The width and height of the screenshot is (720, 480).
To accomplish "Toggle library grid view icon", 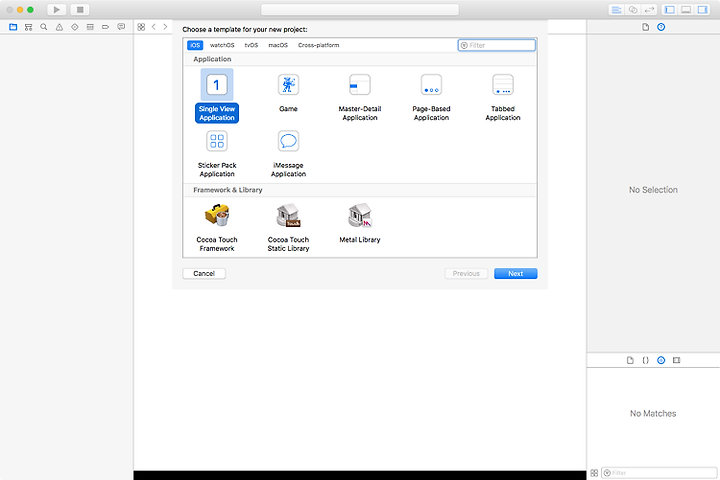I will [x=594, y=473].
